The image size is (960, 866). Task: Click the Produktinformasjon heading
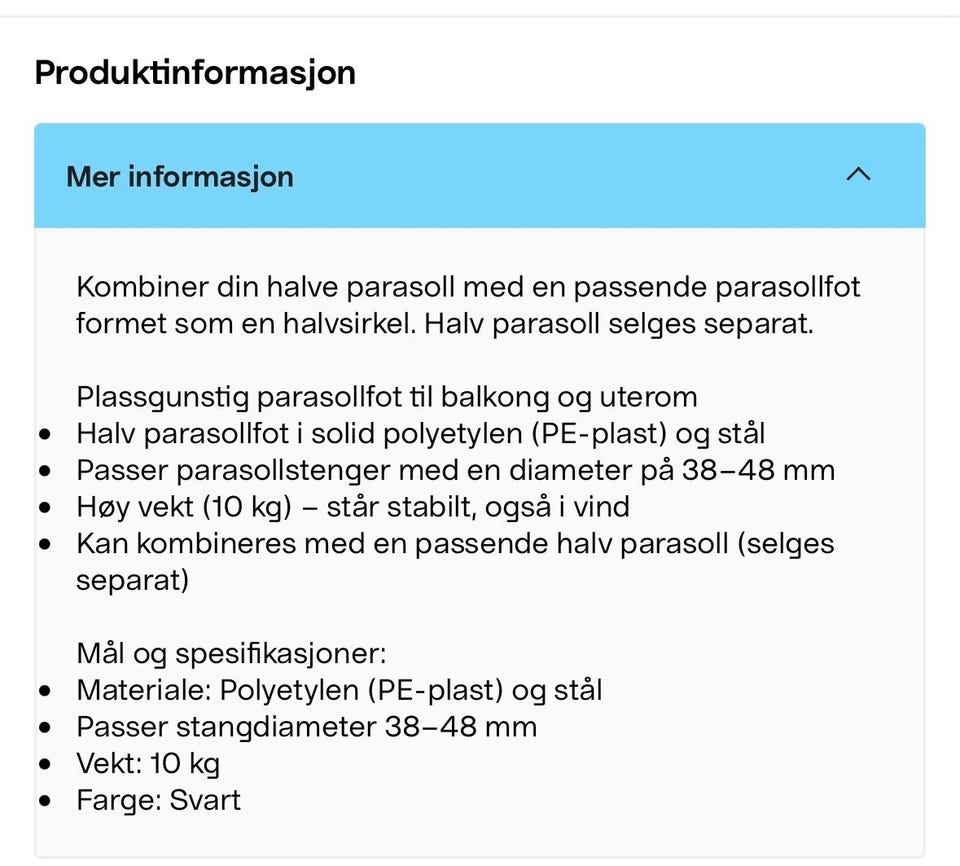[x=195, y=73]
